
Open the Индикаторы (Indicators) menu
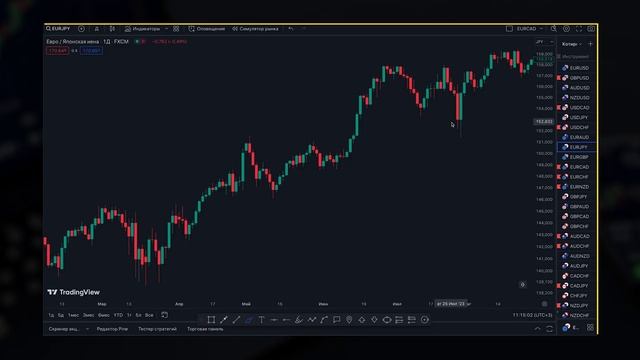143,29
